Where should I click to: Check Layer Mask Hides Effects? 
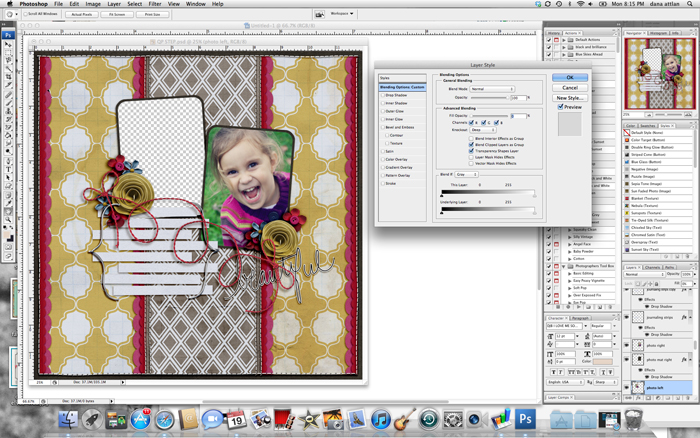[471, 157]
